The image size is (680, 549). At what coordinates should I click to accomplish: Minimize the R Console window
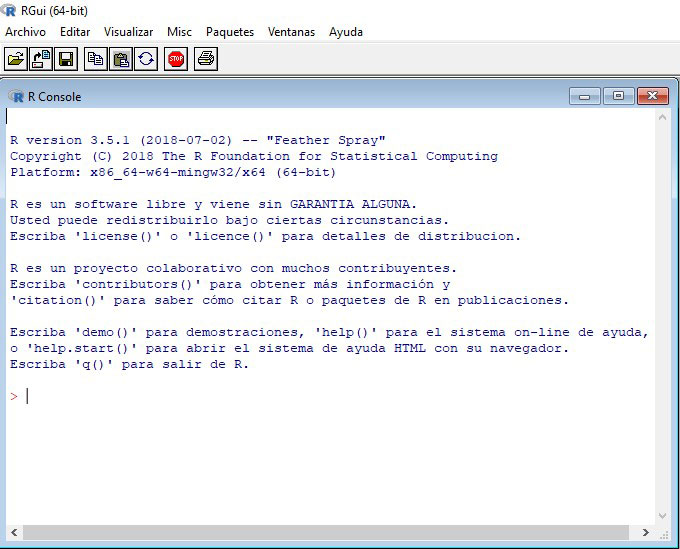585,96
